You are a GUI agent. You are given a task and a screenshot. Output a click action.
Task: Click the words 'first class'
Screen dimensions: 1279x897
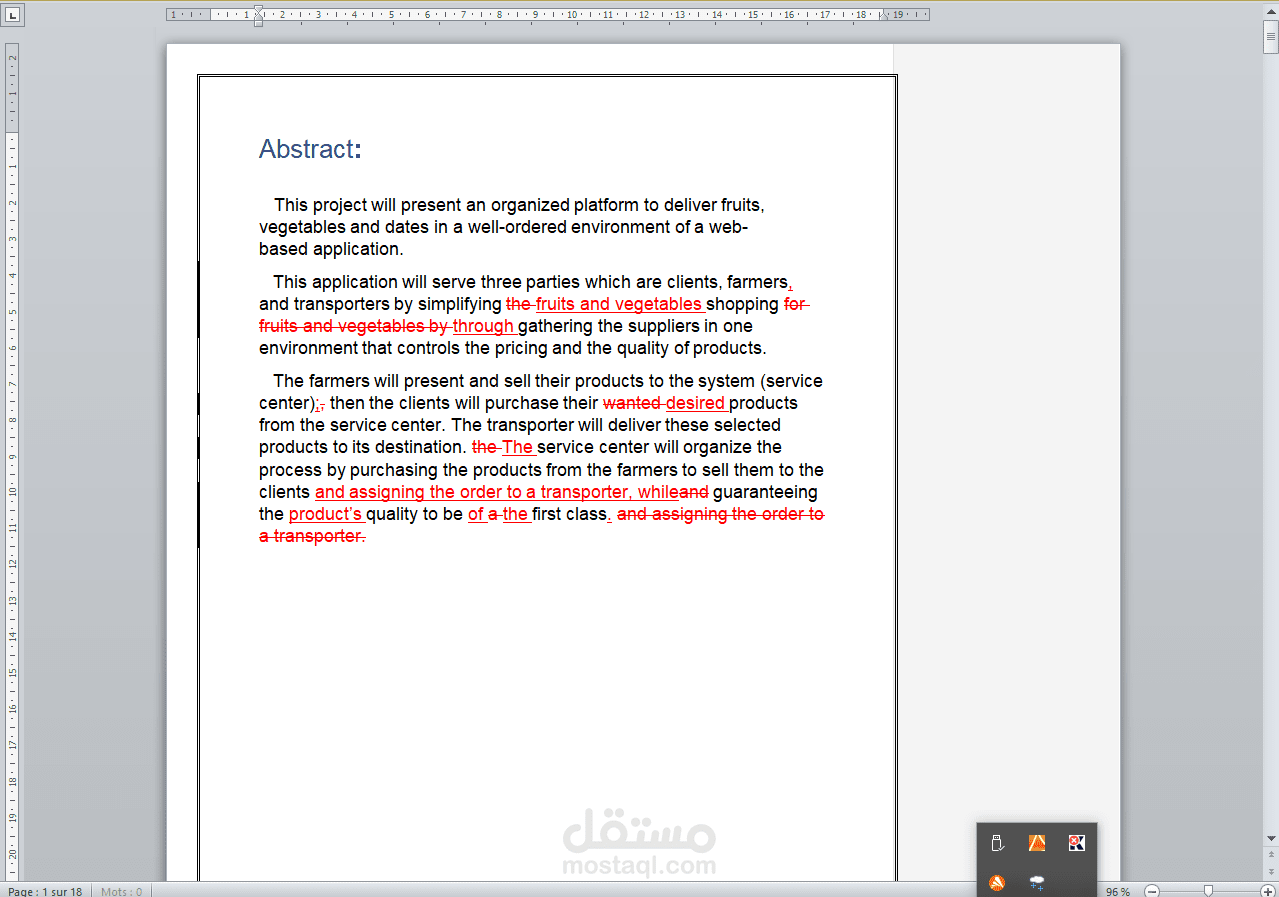(569, 514)
